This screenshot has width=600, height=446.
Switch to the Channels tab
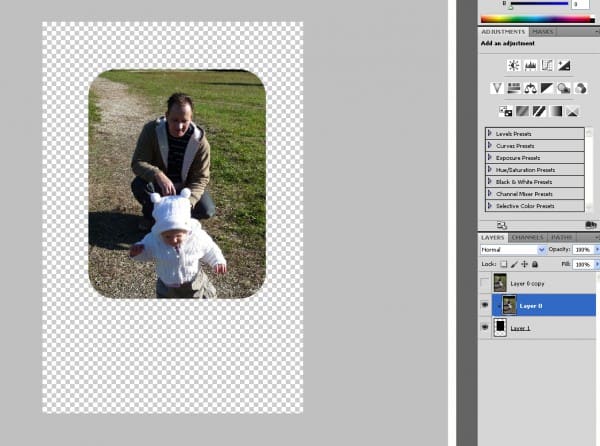tap(526, 237)
